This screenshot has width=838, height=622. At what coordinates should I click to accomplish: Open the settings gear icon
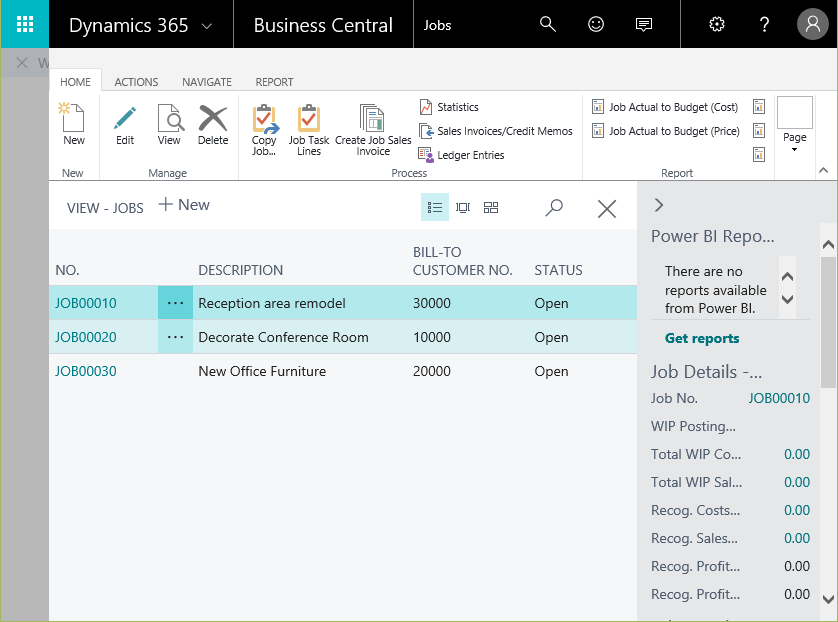[716, 24]
